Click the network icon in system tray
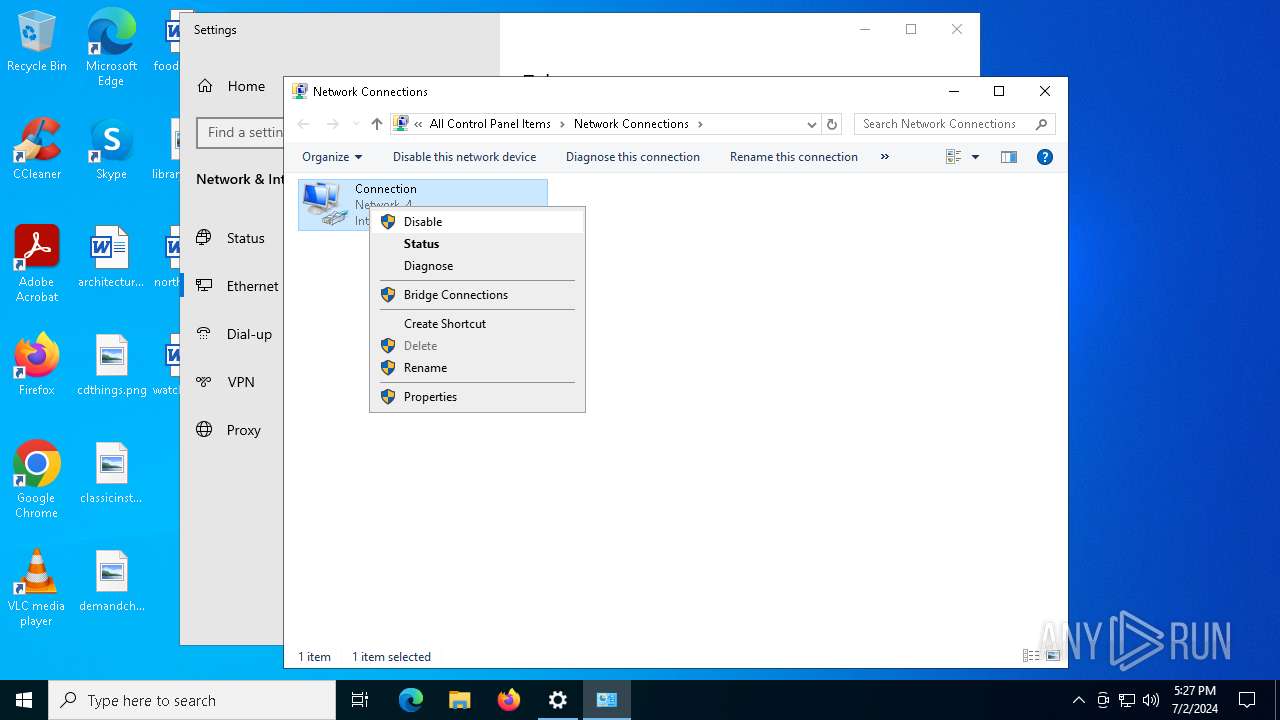This screenshot has height=720, width=1280. tap(1127, 700)
